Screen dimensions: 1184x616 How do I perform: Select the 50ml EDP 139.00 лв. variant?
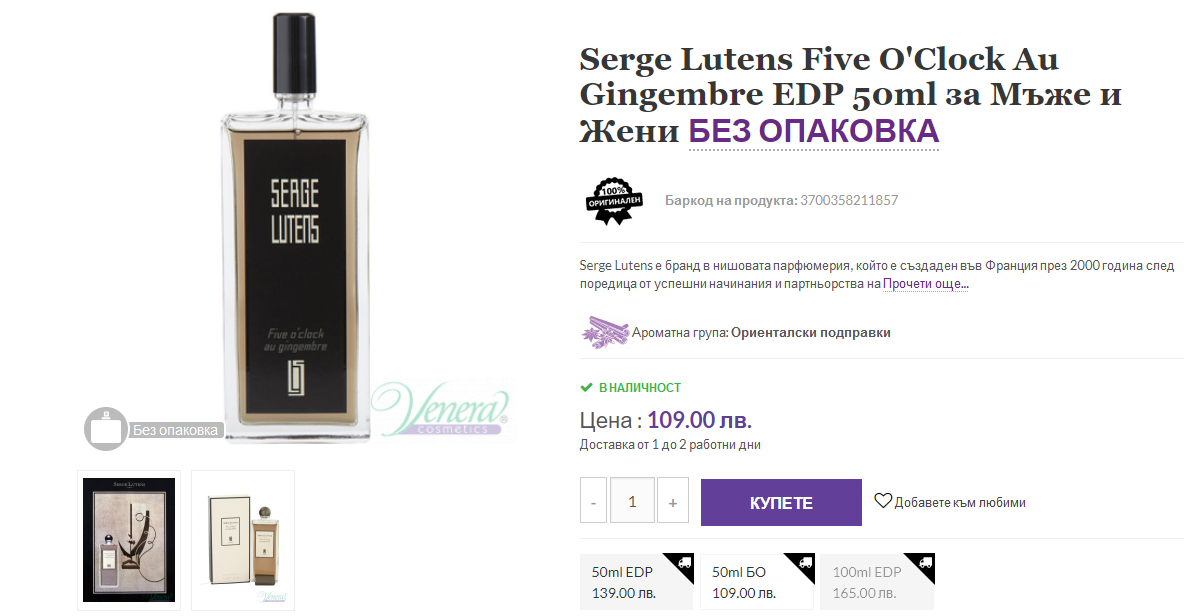[636, 582]
